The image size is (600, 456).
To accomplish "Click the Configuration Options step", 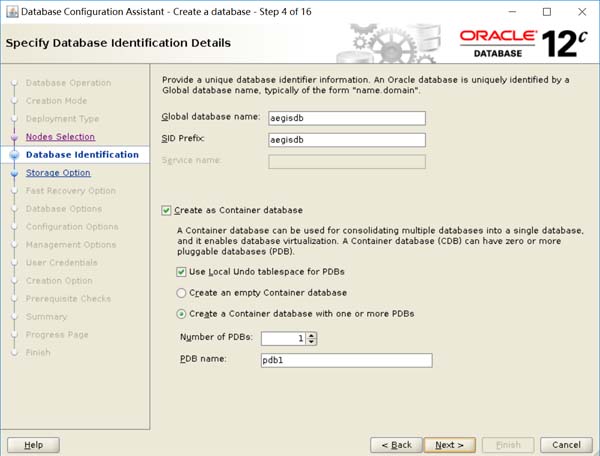I will pyautogui.click(x=72, y=227).
